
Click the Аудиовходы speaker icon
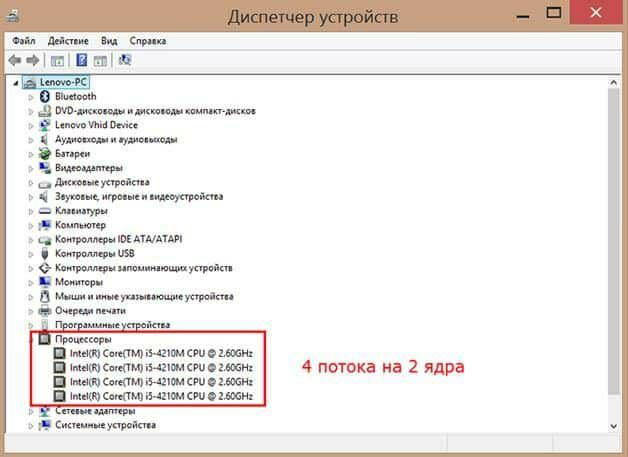[44, 139]
